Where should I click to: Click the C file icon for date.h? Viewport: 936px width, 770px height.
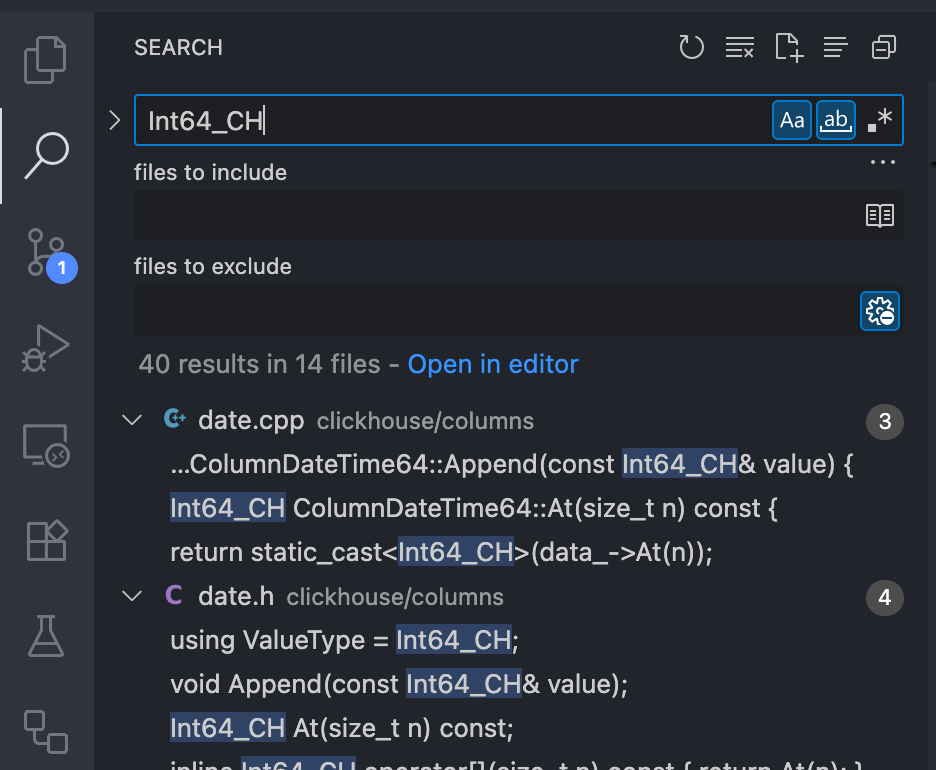click(174, 595)
